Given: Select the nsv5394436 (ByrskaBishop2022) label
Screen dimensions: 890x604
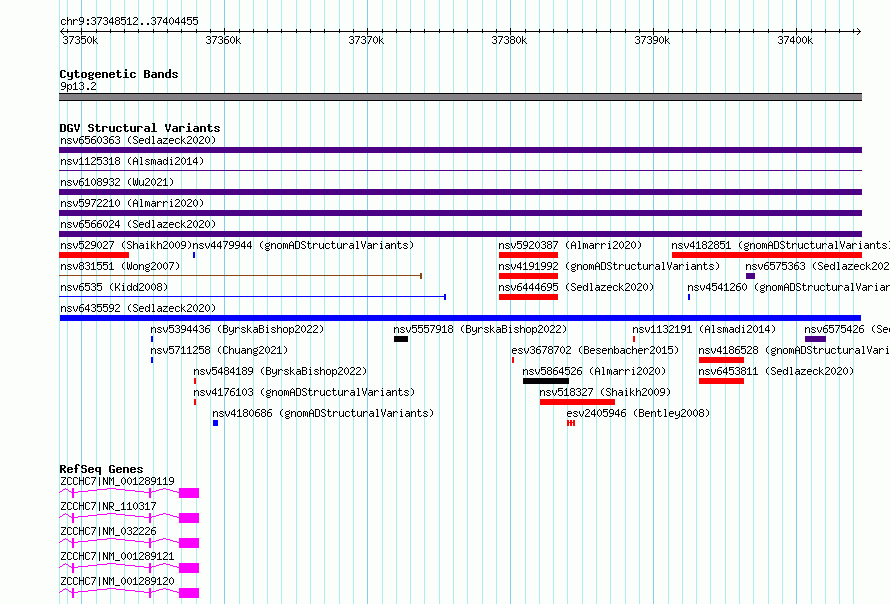Looking at the screenshot, I should 237,329.
